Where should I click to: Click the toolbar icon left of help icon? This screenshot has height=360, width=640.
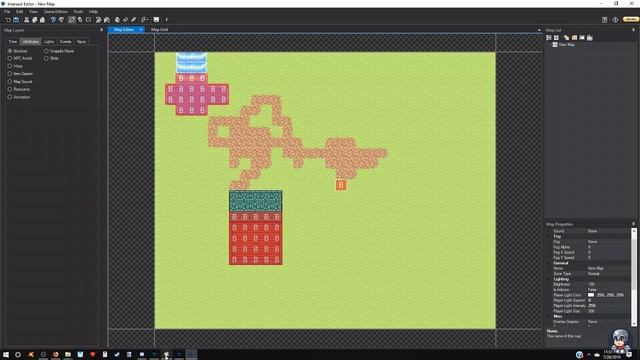coord(604,20)
